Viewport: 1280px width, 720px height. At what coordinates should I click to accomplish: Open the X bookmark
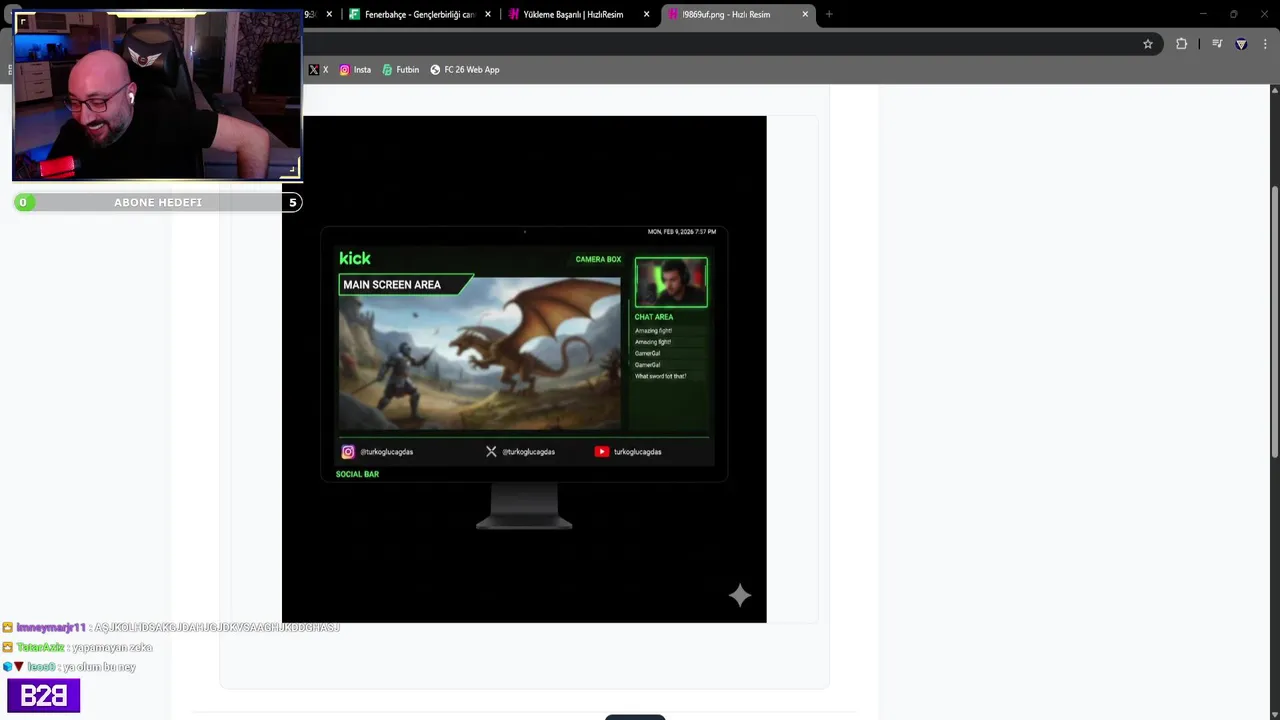pos(319,70)
